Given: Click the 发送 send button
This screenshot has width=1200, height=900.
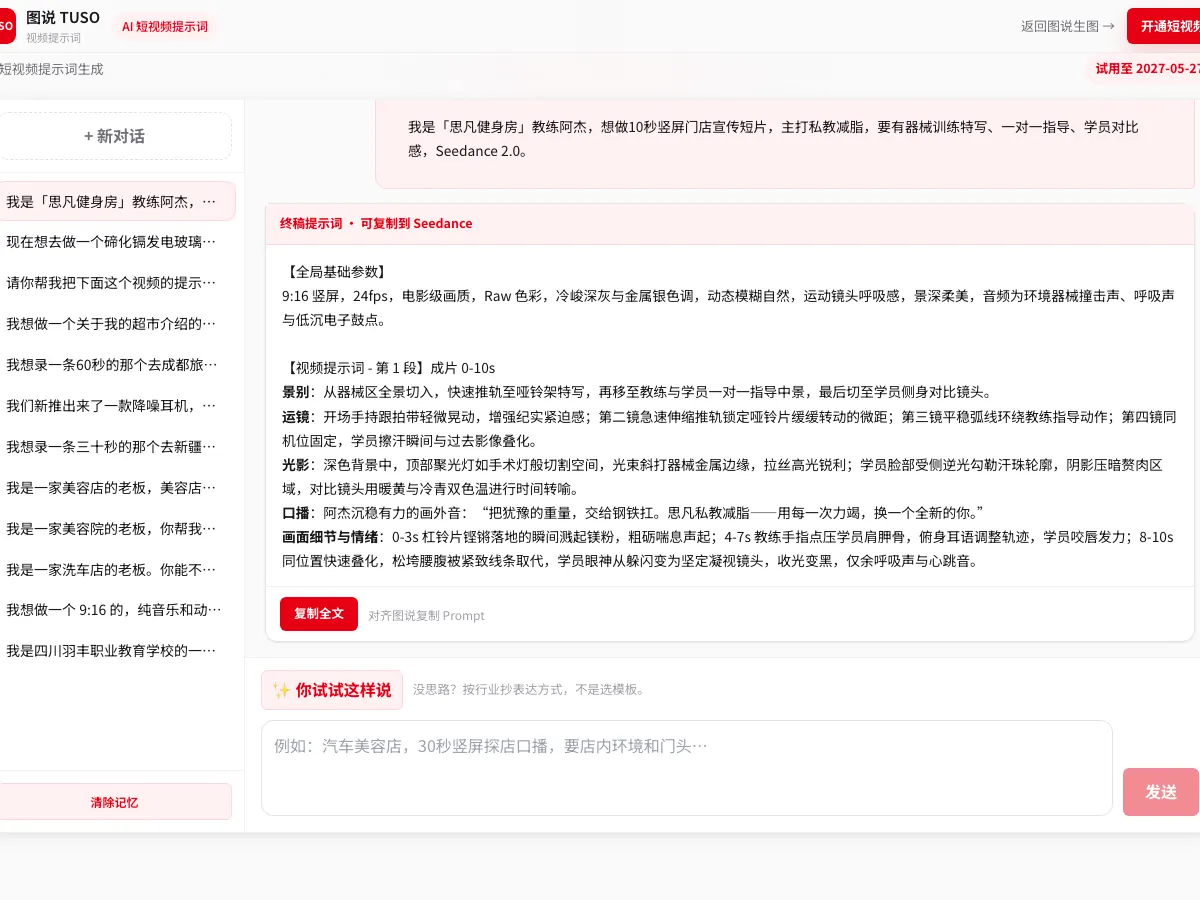Looking at the screenshot, I should click(1161, 792).
